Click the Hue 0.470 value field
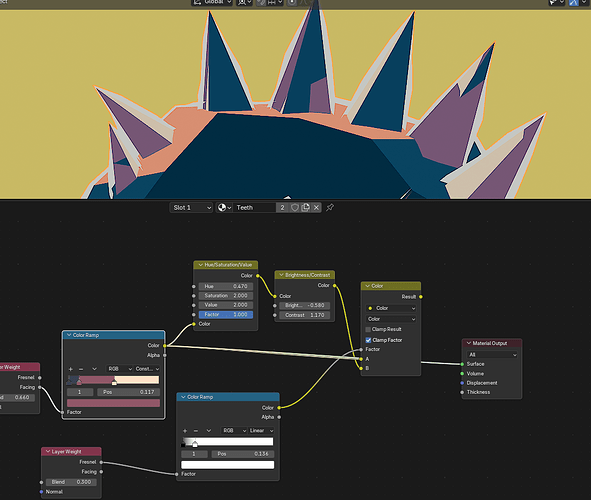Image resolution: width=591 pixels, height=500 pixels. pyautogui.click(x=226, y=286)
